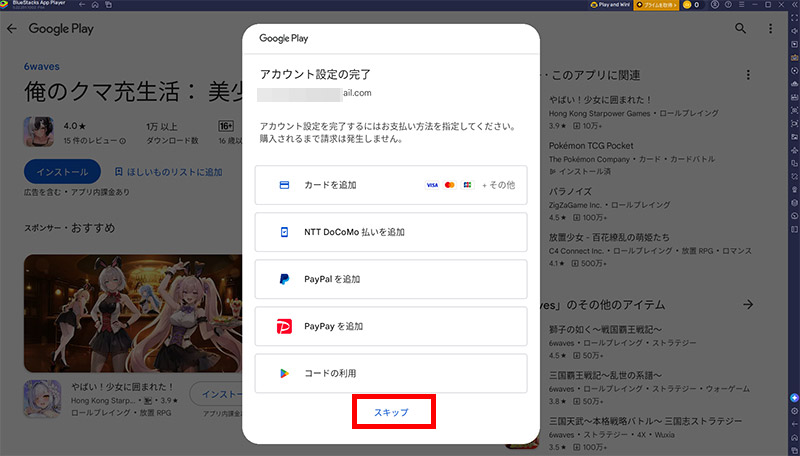This screenshot has height=456, width=800.
Task: Click BlueStacks title bar recent apps icon
Action: pyautogui.click(x=108, y=5)
